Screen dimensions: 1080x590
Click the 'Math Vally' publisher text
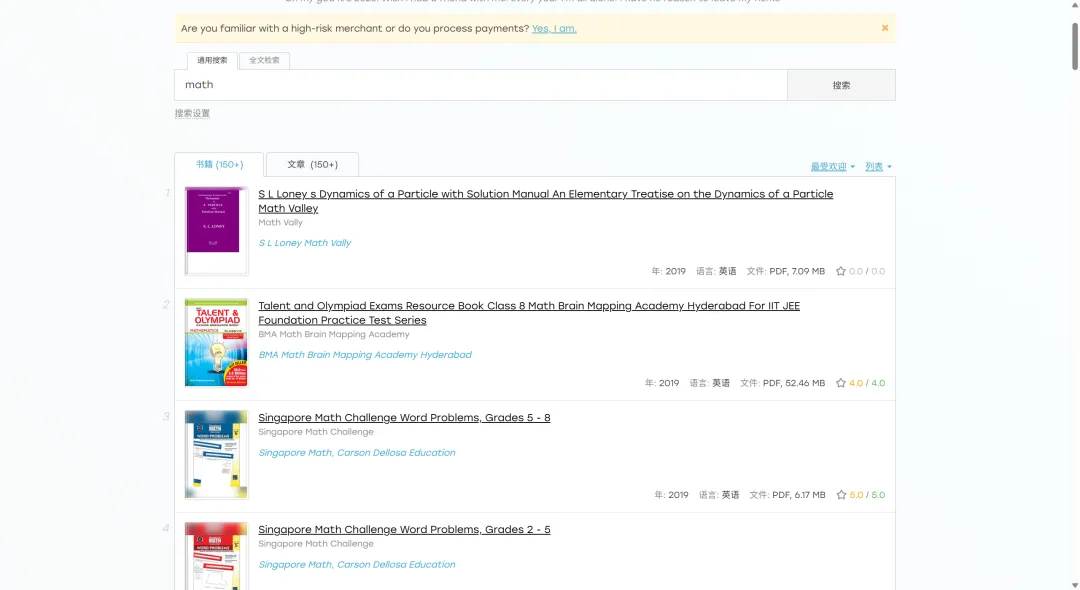pos(280,222)
